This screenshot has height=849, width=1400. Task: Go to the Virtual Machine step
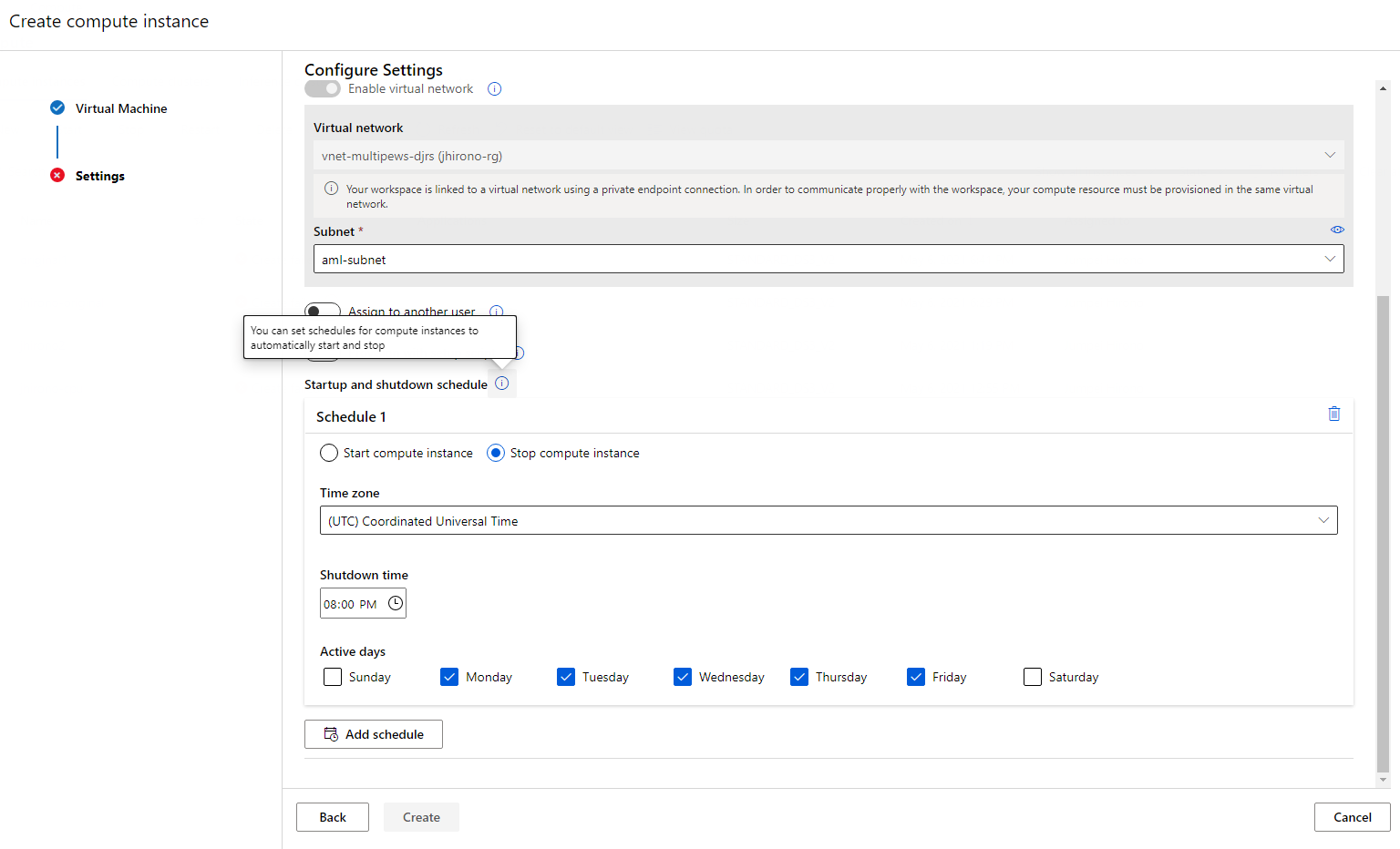pos(121,107)
